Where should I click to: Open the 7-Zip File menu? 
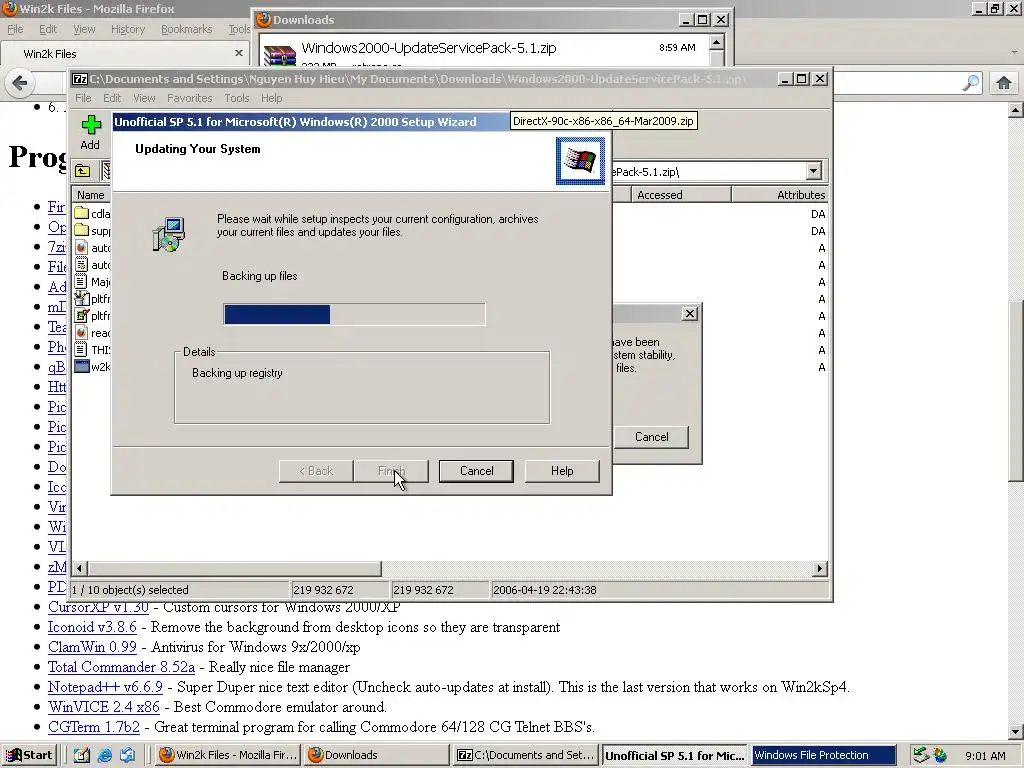click(83, 98)
